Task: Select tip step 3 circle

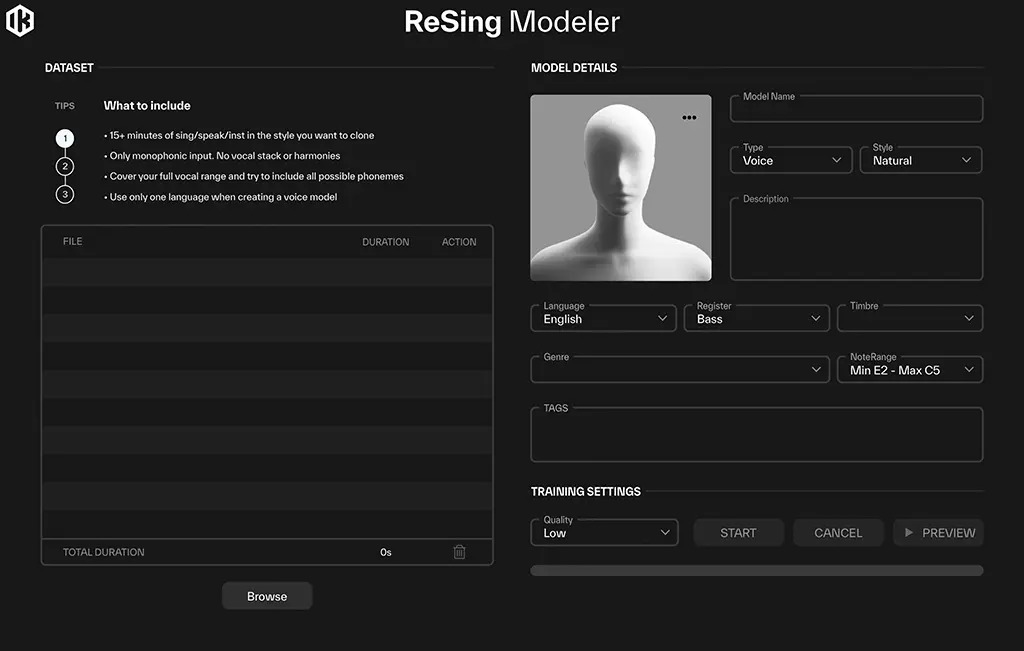Action: point(65,194)
